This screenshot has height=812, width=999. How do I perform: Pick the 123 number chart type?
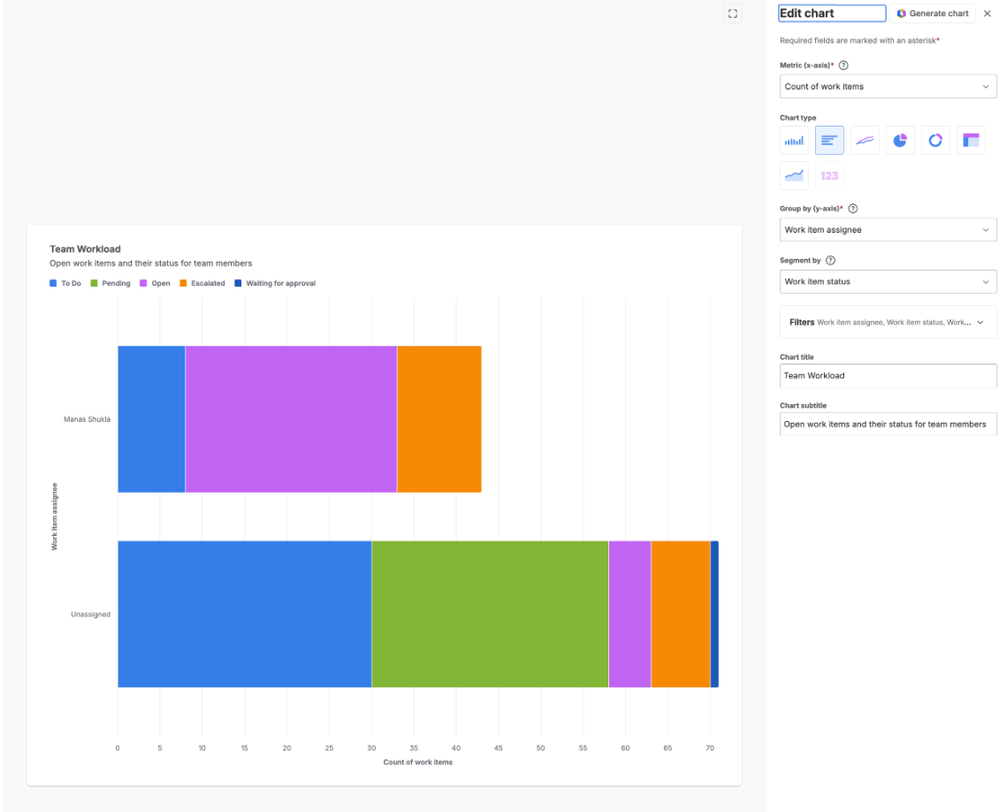click(829, 175)
